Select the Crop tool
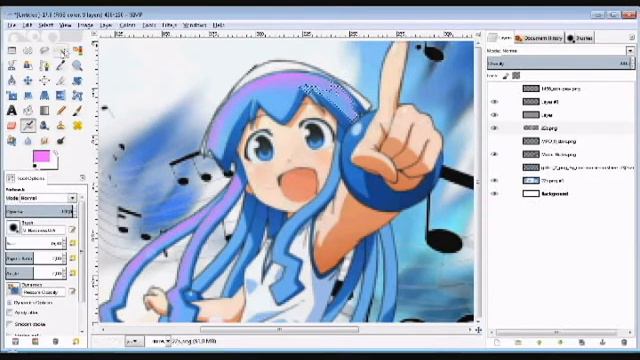The width and height of the screenshot is (640, 360). pyautogui.click(x=61, y=80)
